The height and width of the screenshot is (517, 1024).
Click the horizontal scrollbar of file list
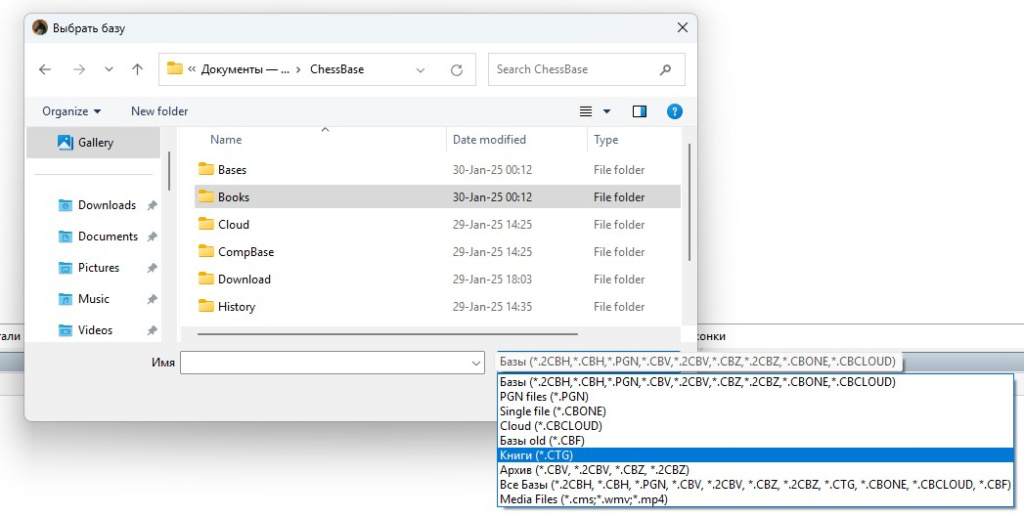(x=387, y=334)
